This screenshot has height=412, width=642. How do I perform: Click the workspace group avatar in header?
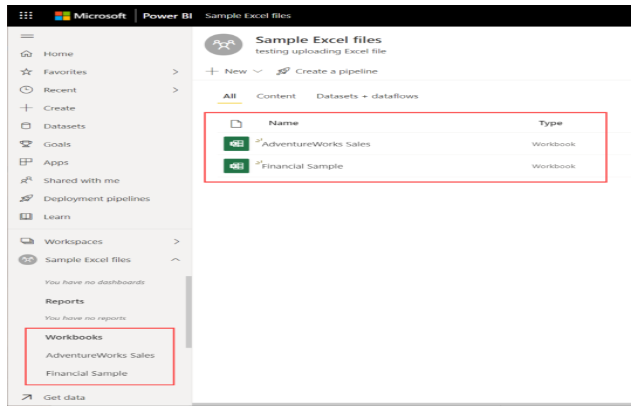224,44
